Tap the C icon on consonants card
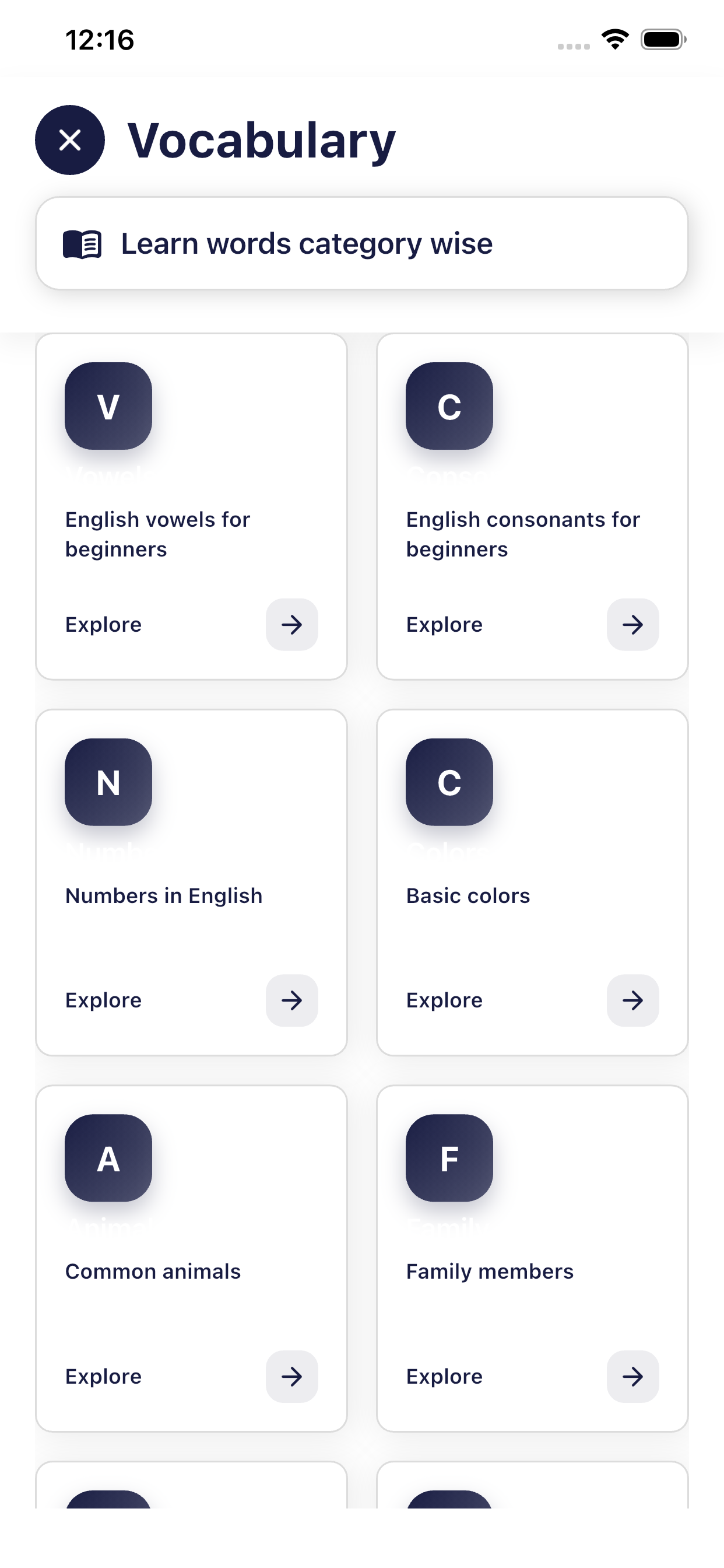Image resolution: width=724 pixels, height=1568 pixels. (x=449, y=406)
